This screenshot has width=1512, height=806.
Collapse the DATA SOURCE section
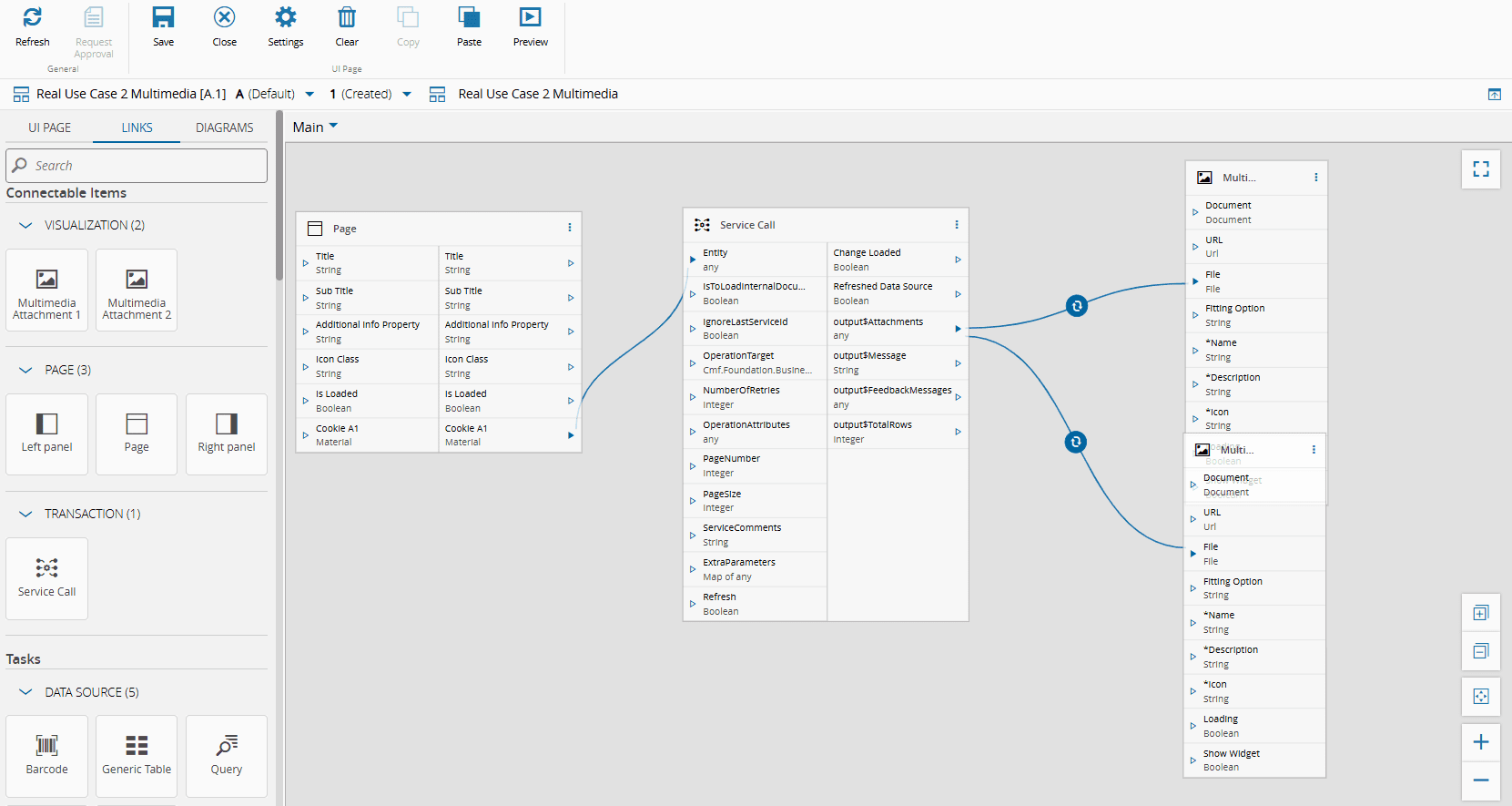click(25, 692)
